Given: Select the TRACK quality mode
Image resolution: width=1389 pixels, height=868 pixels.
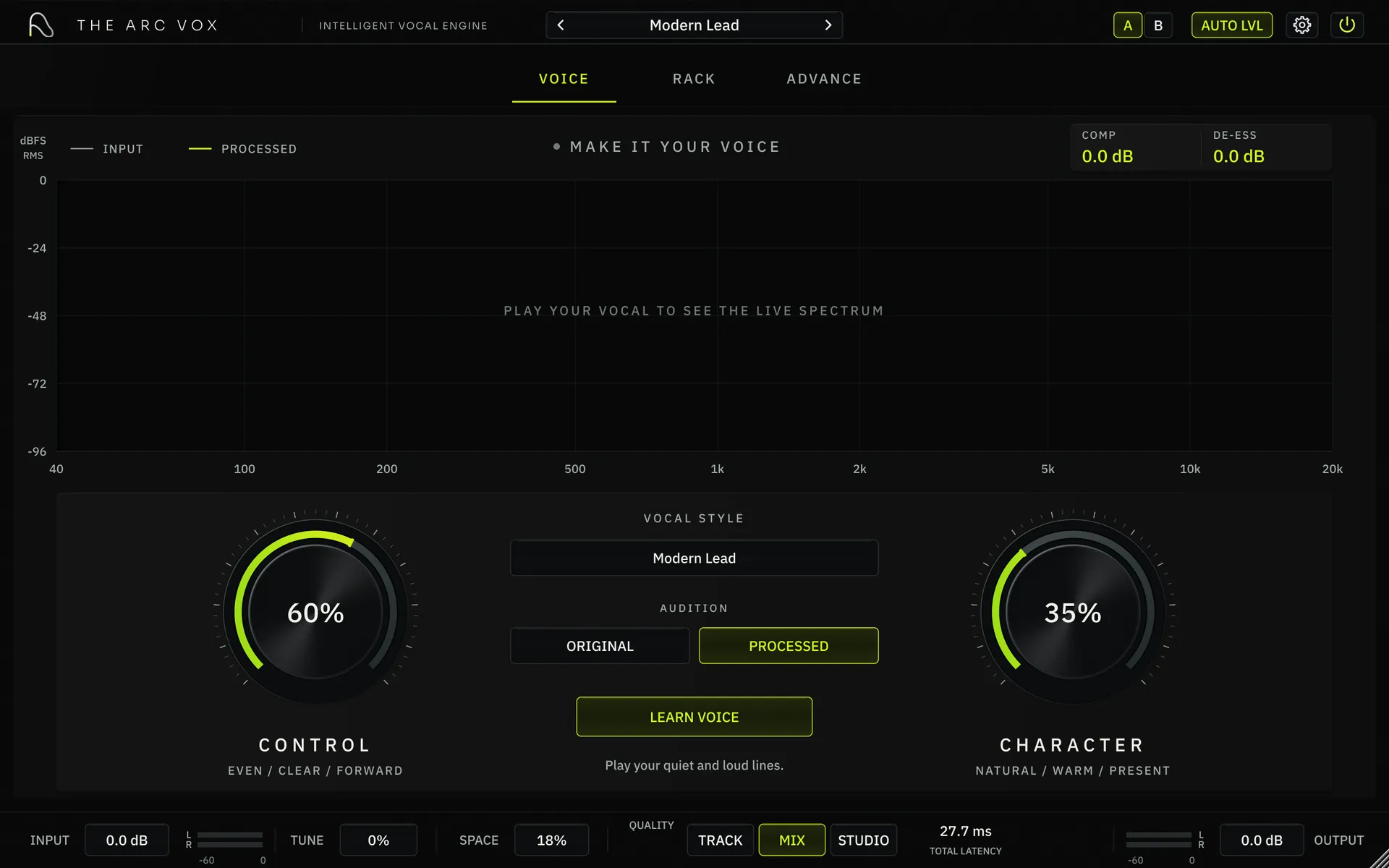Looking at the screenshot, I should [x=720, y=840].
